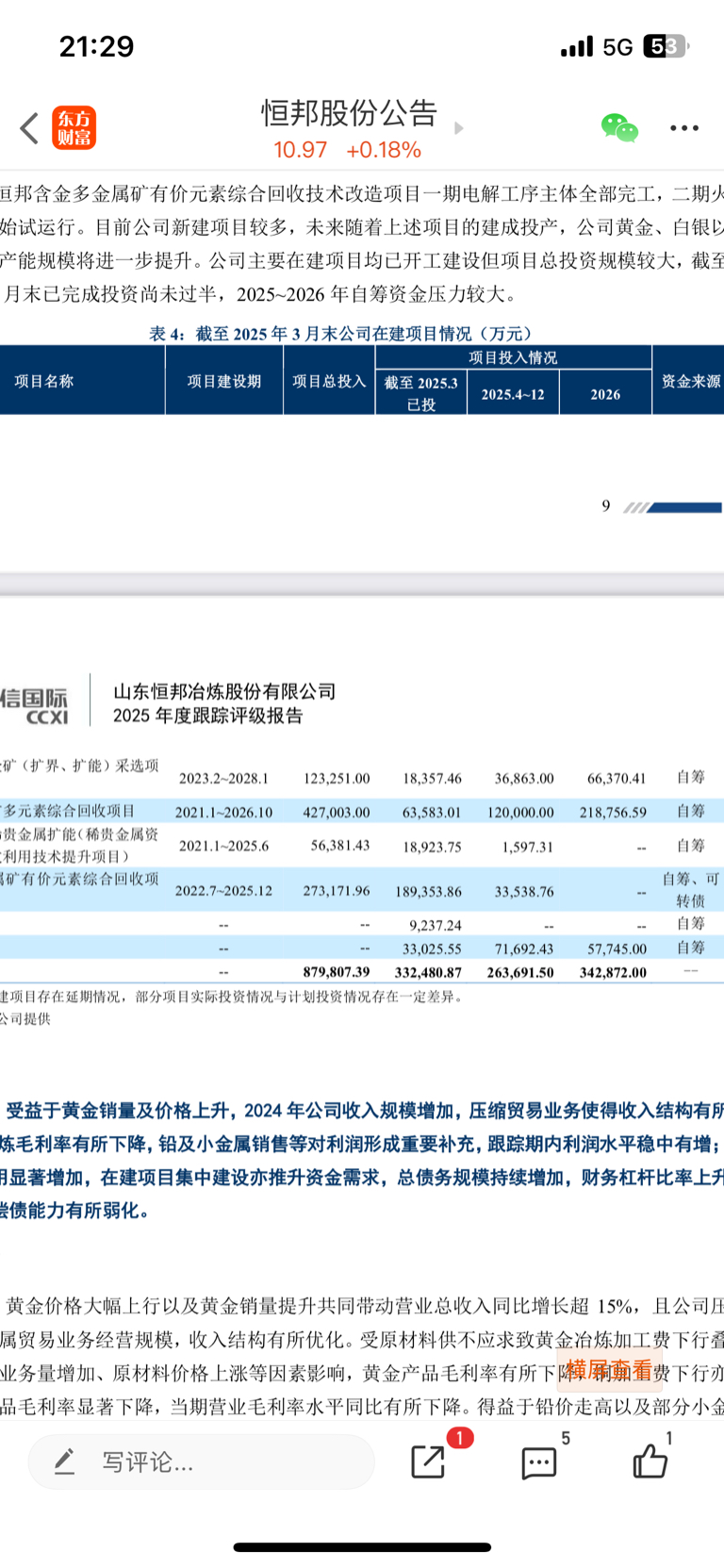Screen dimensions: 724x1568
Task: Open comments icon showing 5
Action: pyautogui.click(x=539, y=1462)
